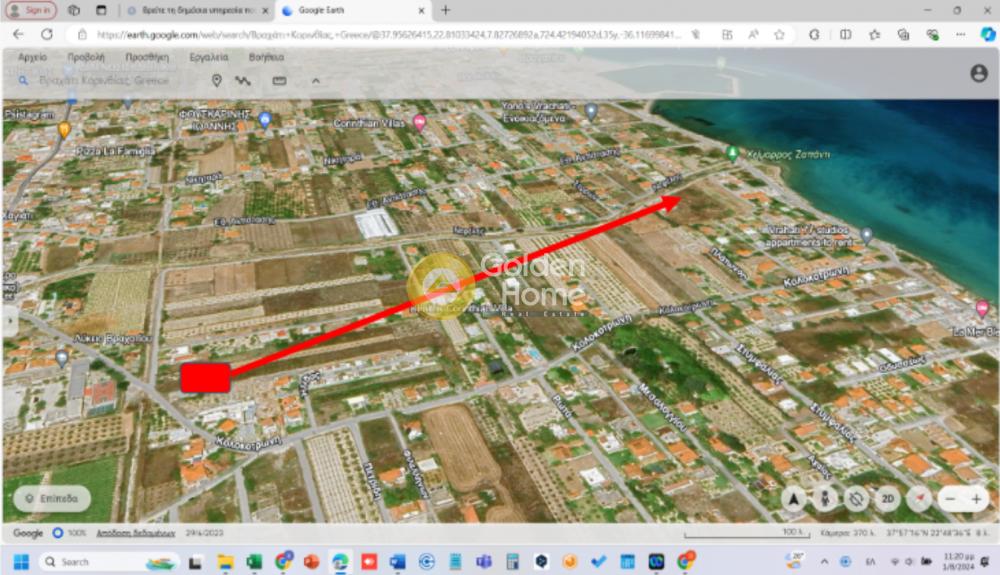Open the Εργαλεία menu
The image size is (1000, 575).
click(x=208, y=57)
